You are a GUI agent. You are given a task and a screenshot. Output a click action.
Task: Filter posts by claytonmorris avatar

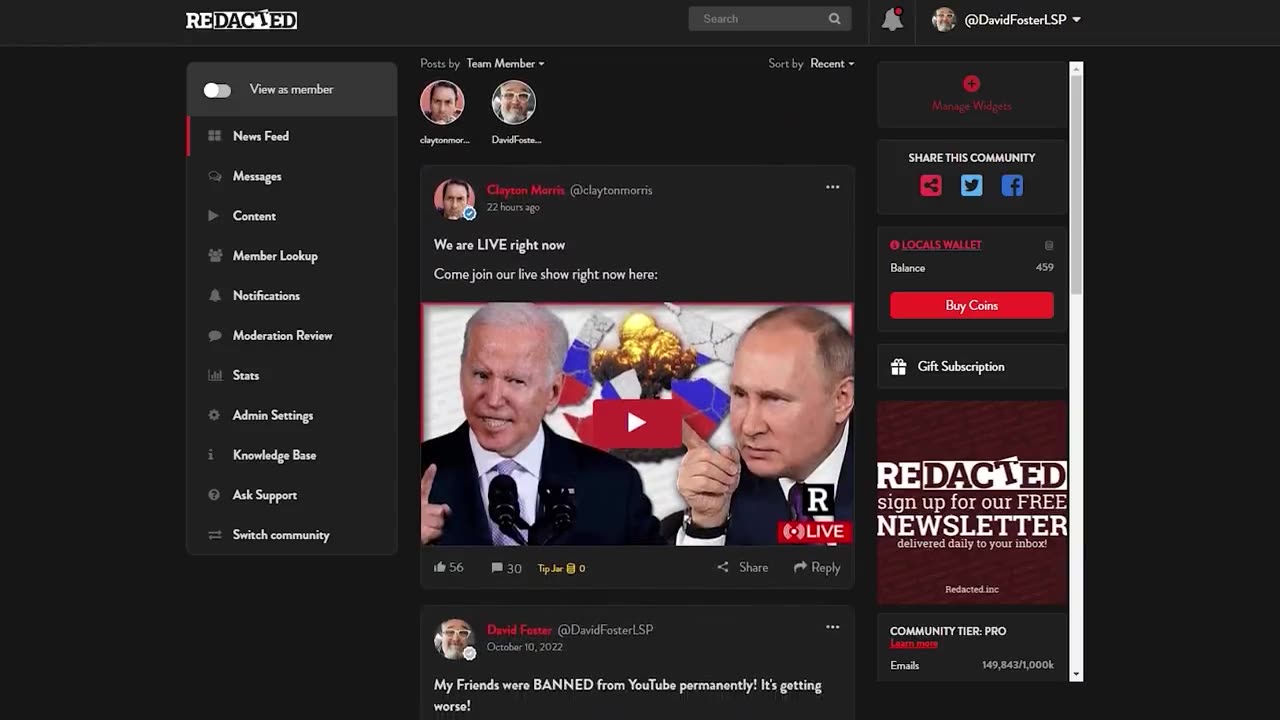point(442,102)
